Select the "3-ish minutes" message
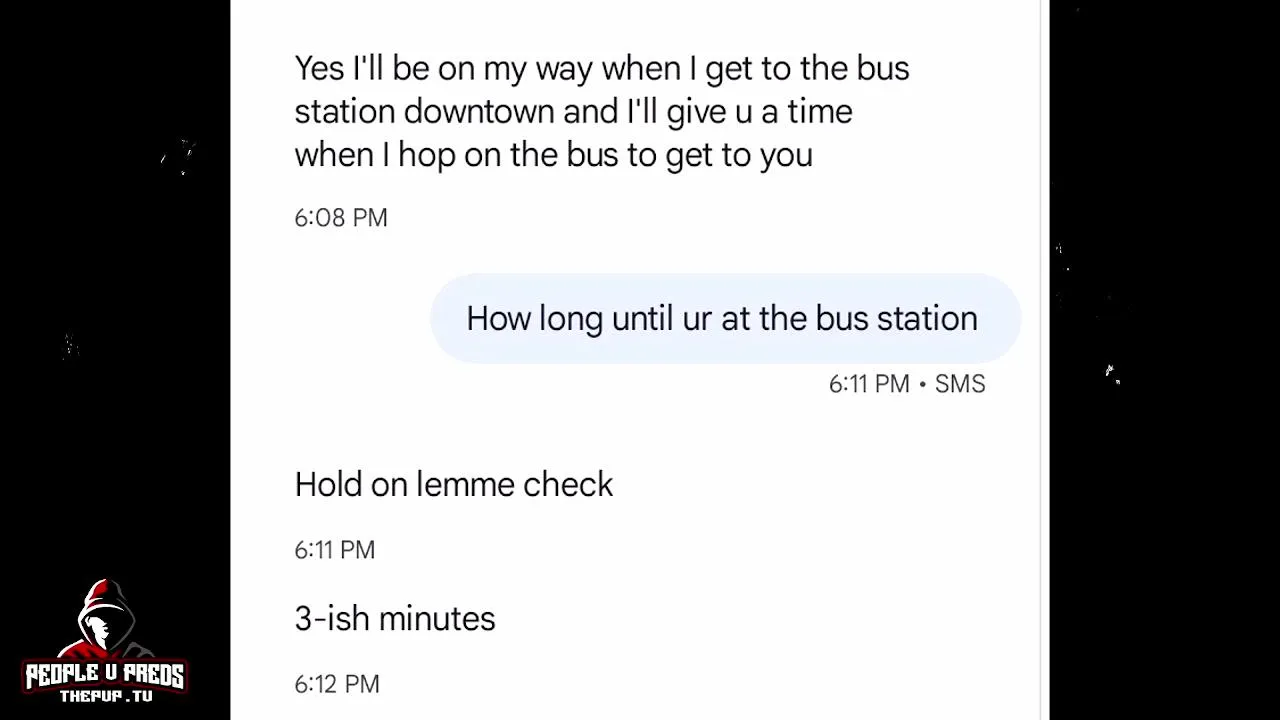 click(x=394, y=619)
